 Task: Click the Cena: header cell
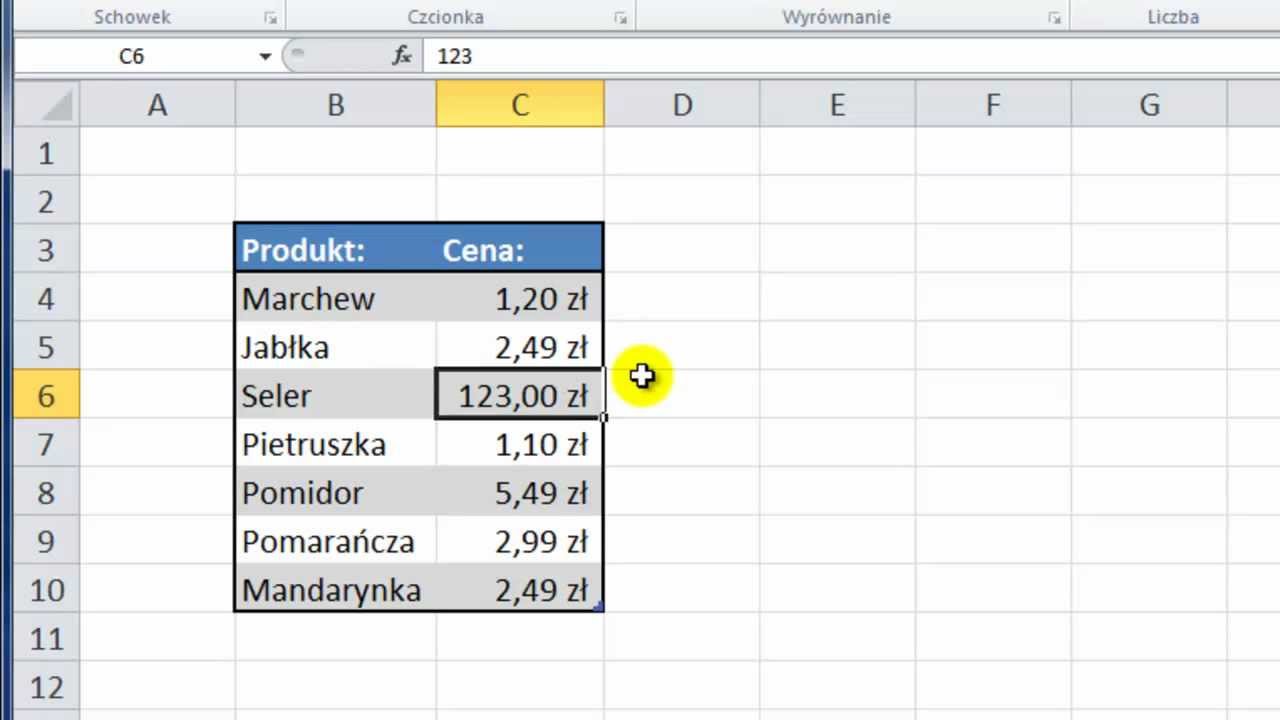point(520,249)
